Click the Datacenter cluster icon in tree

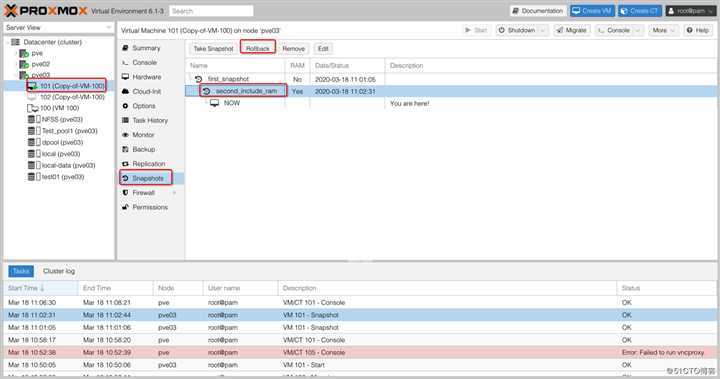click(x=15, y=42)
